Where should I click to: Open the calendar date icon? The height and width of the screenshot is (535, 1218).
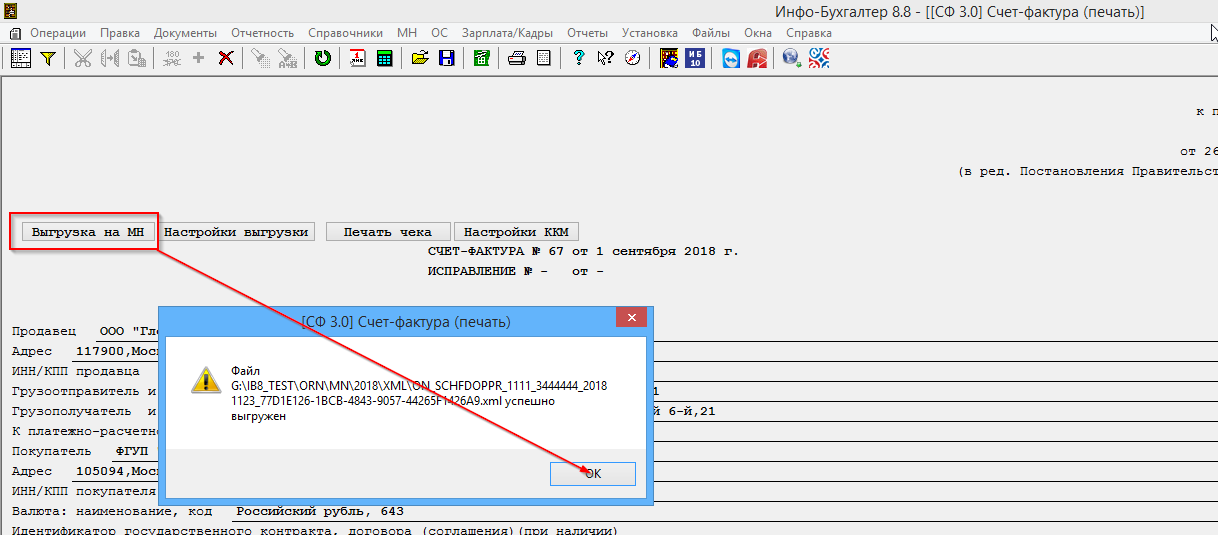[x=358, y=58]
